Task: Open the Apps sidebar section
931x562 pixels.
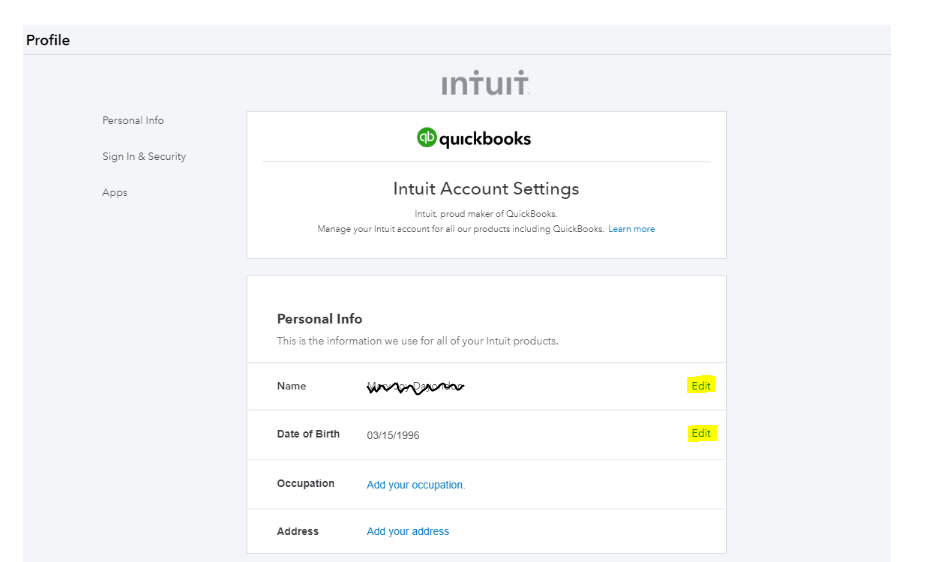Action: (115, 193)
